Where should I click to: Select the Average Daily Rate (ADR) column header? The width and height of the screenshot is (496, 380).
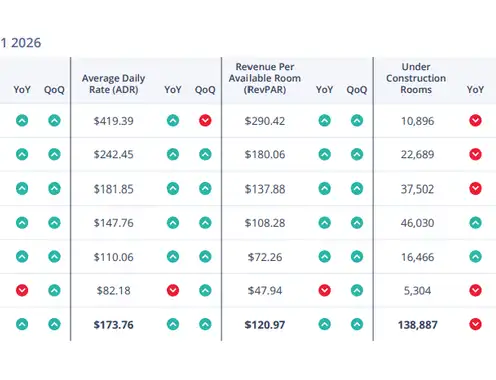pyautogui.click(x=113, y=84)
